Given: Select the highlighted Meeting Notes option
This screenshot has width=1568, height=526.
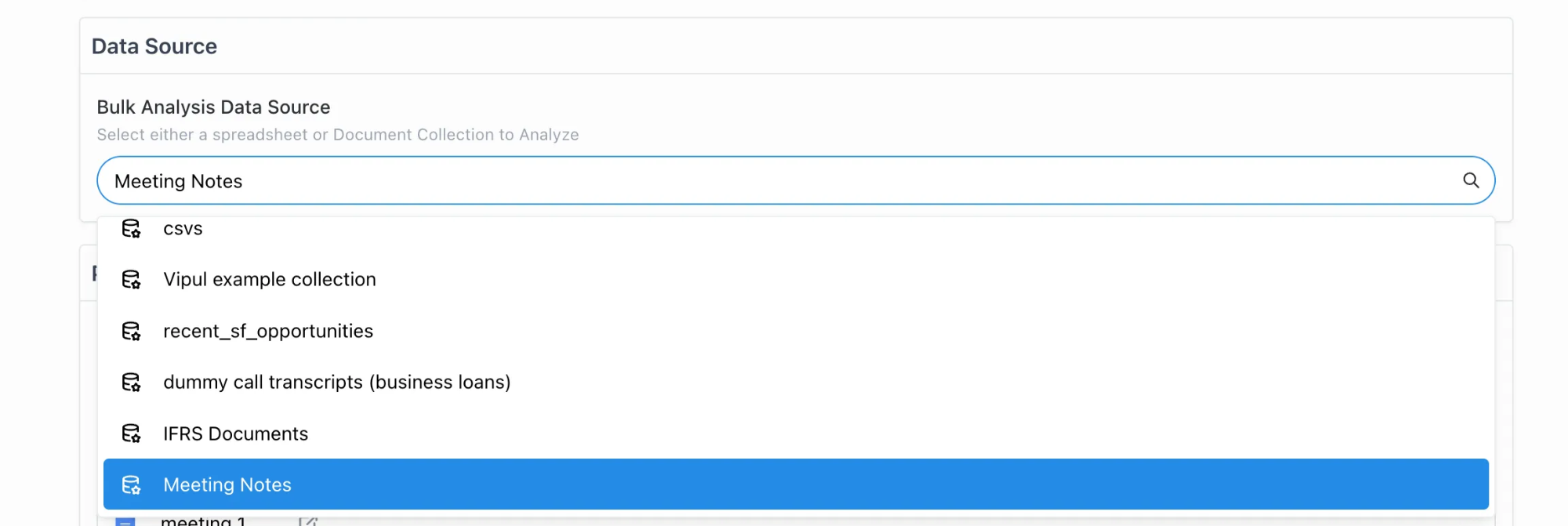Looking at the screenshot, I should [227, 485].
